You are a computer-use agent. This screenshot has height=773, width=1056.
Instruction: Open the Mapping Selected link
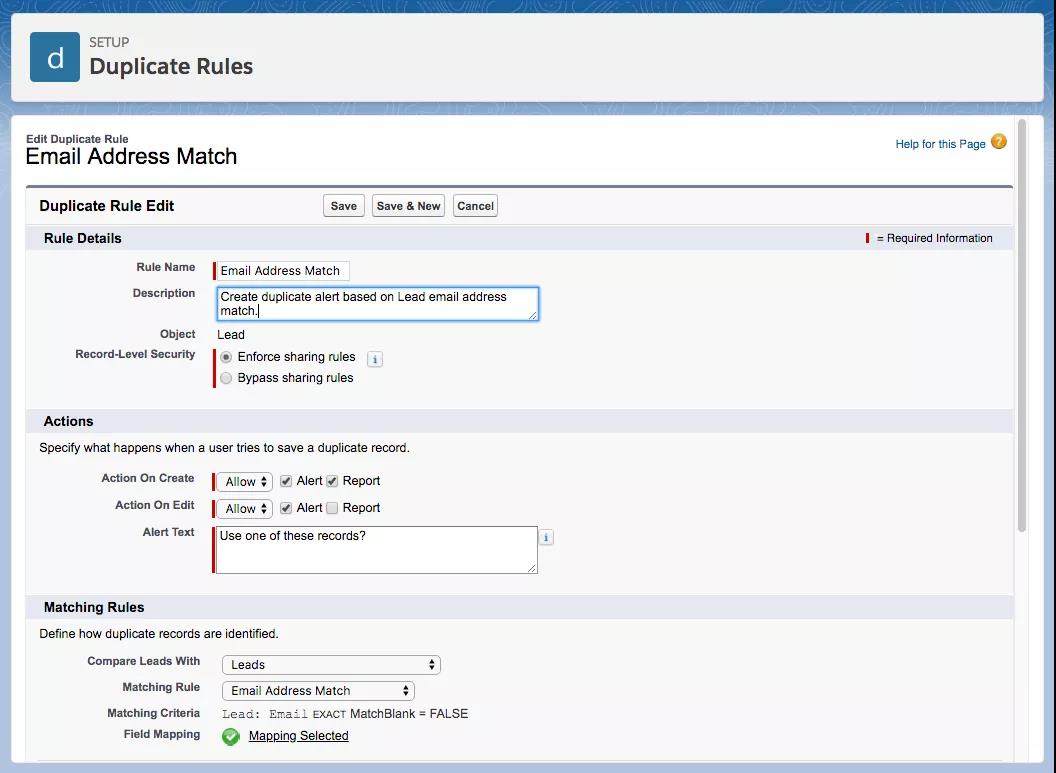(x=298, y=736)
